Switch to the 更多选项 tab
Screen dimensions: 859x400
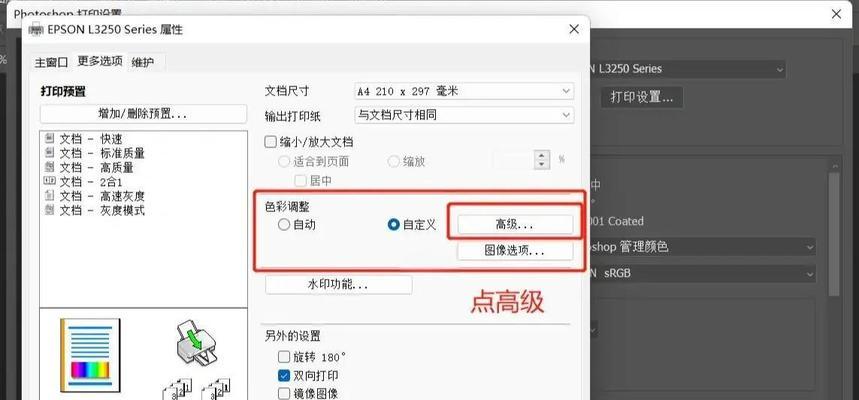click(100, 61)
